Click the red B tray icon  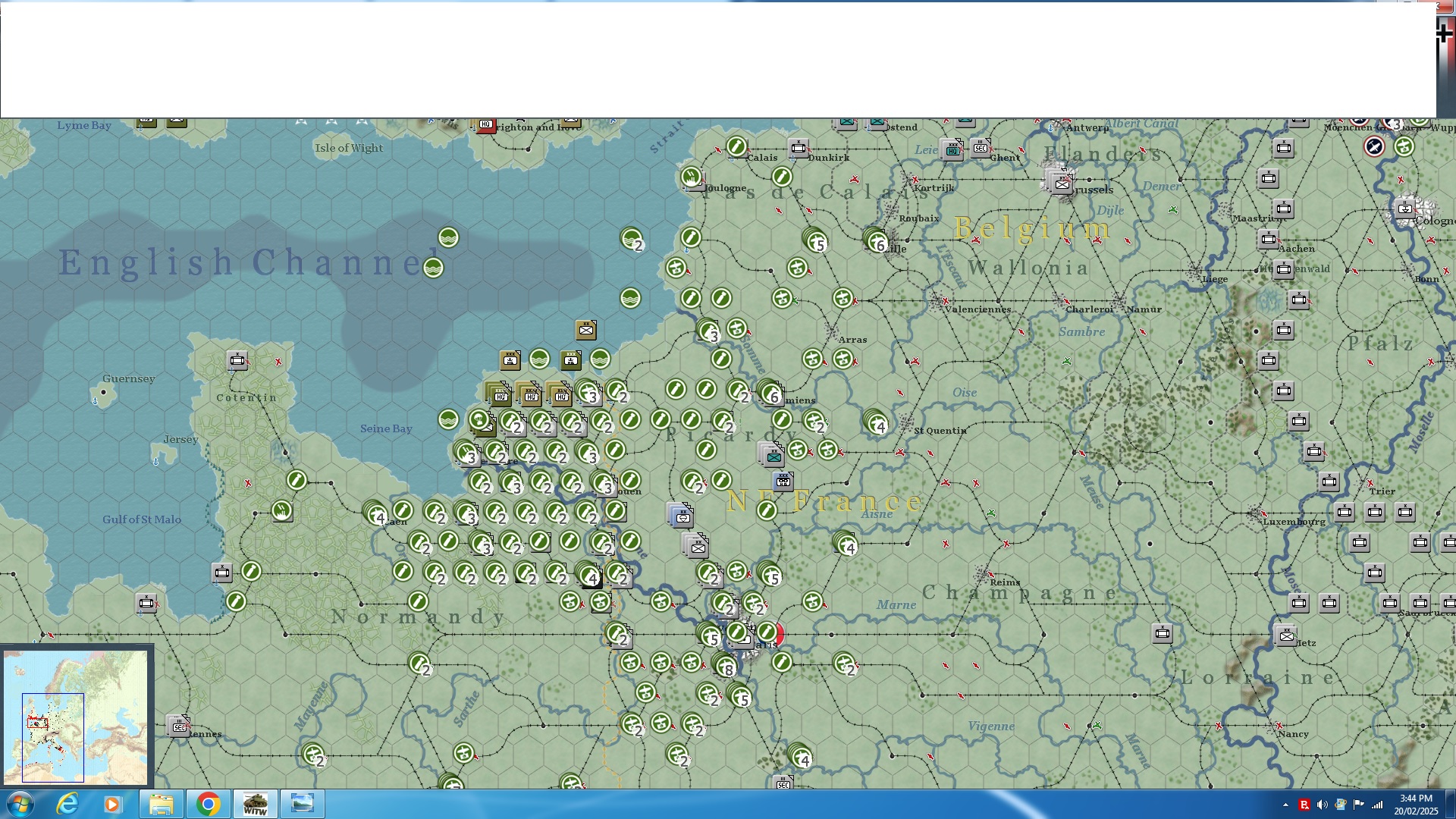tap(1304, 805)
